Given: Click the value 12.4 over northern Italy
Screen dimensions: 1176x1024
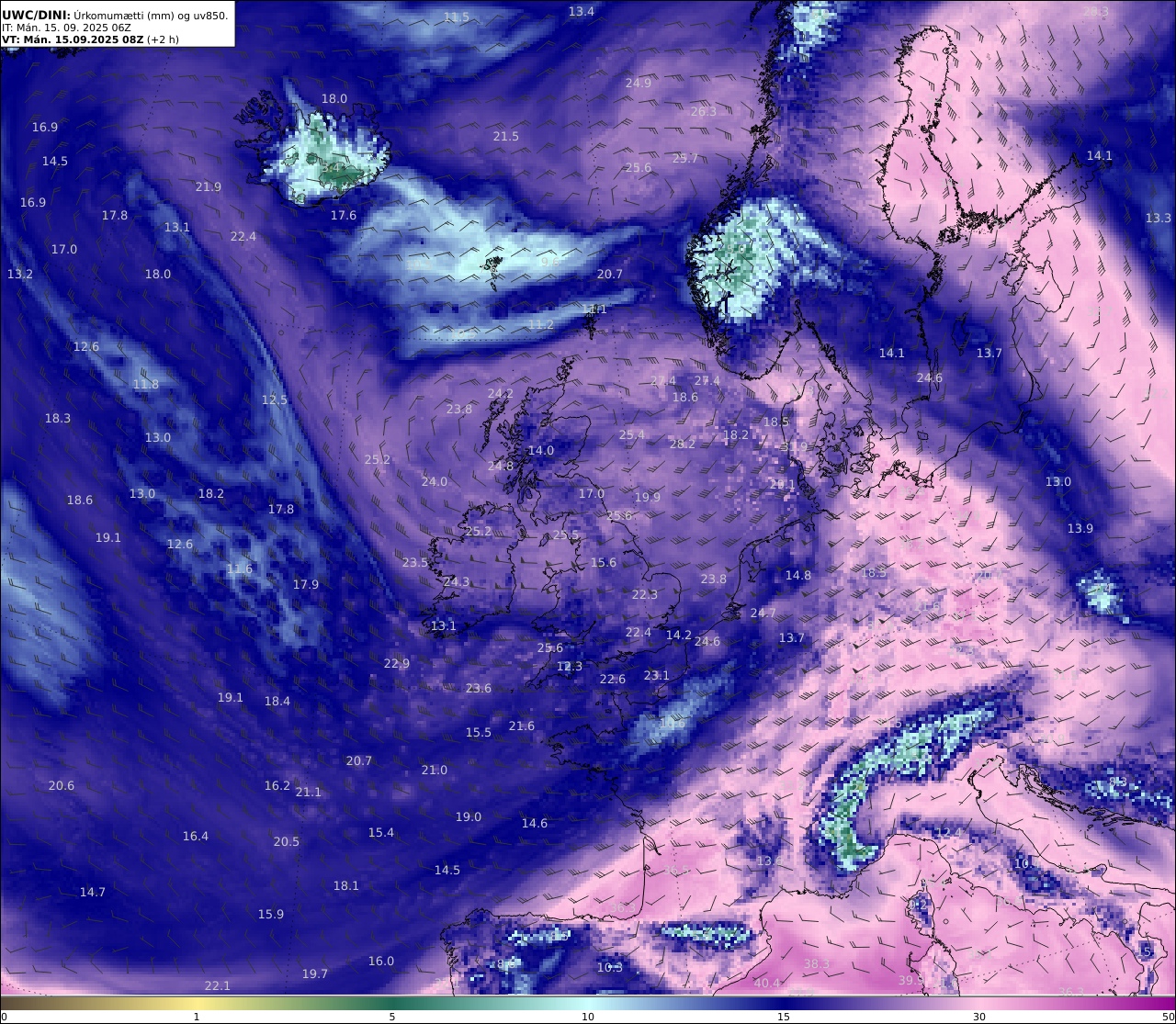Looking at the screenshot, I should coord(948,832).
